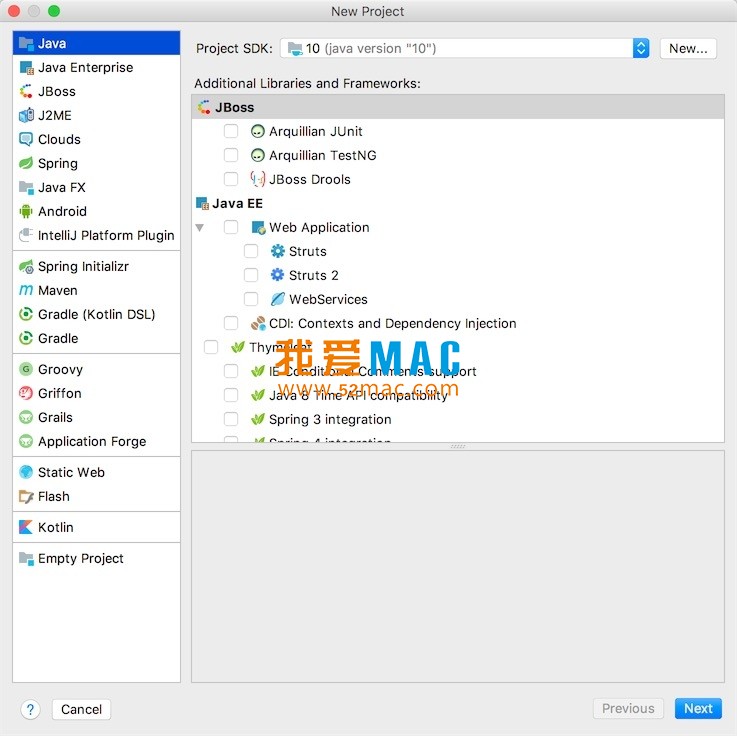Image resolution: width=737 pixels, height=736 pixels.
Task: Check the Thymeleaf checkbox
Action: click(x=211, y=347)
